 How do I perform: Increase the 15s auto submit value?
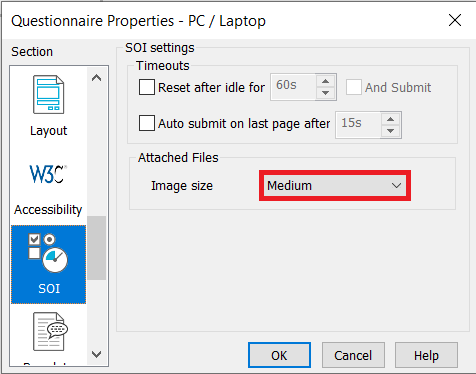pos(390,119)
